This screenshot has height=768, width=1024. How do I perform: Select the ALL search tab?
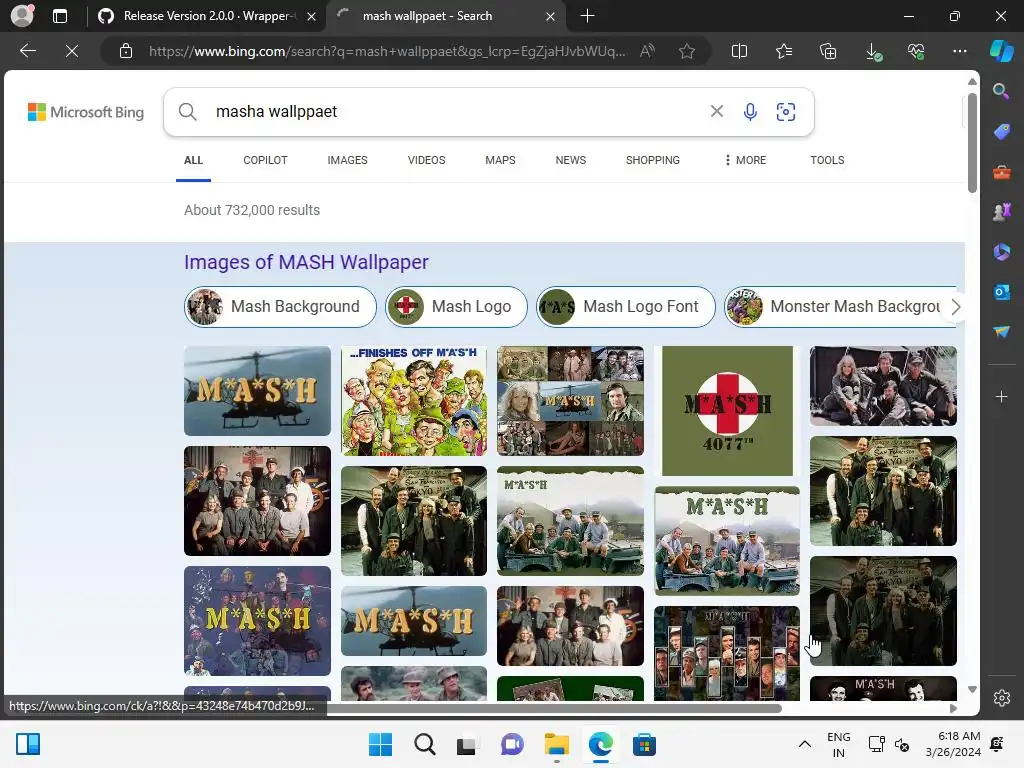[x=193, y=160]
